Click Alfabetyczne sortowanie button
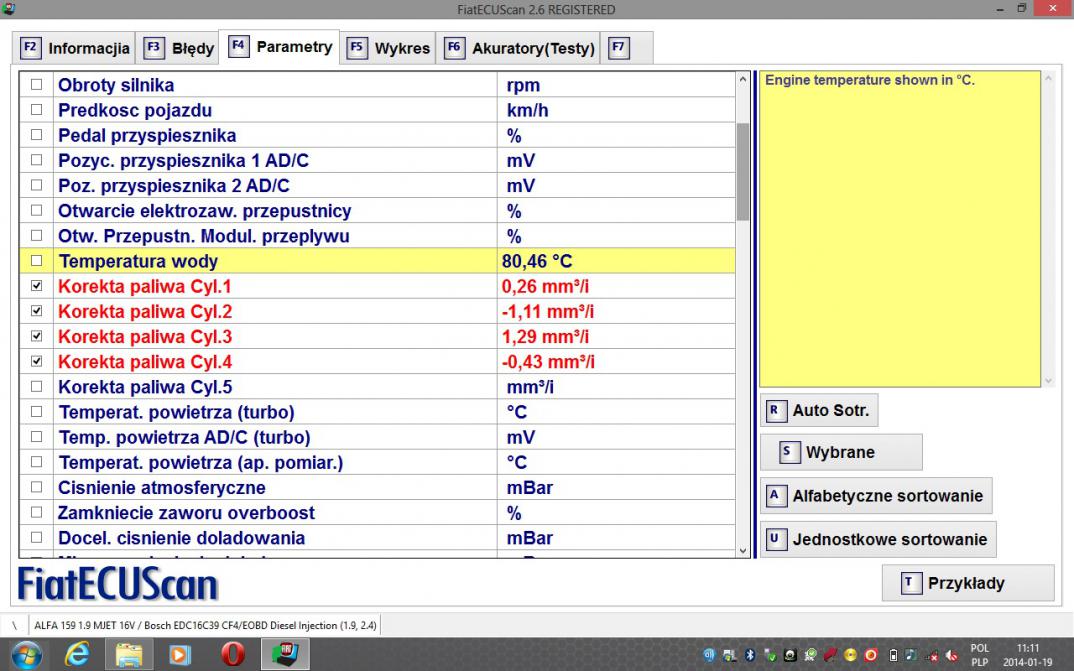 pos(876,496)
